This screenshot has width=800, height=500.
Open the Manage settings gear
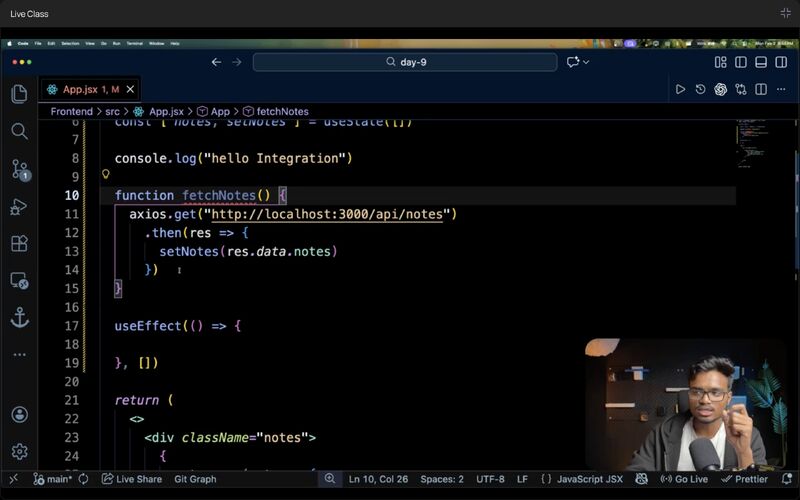[x=19, y=452]
